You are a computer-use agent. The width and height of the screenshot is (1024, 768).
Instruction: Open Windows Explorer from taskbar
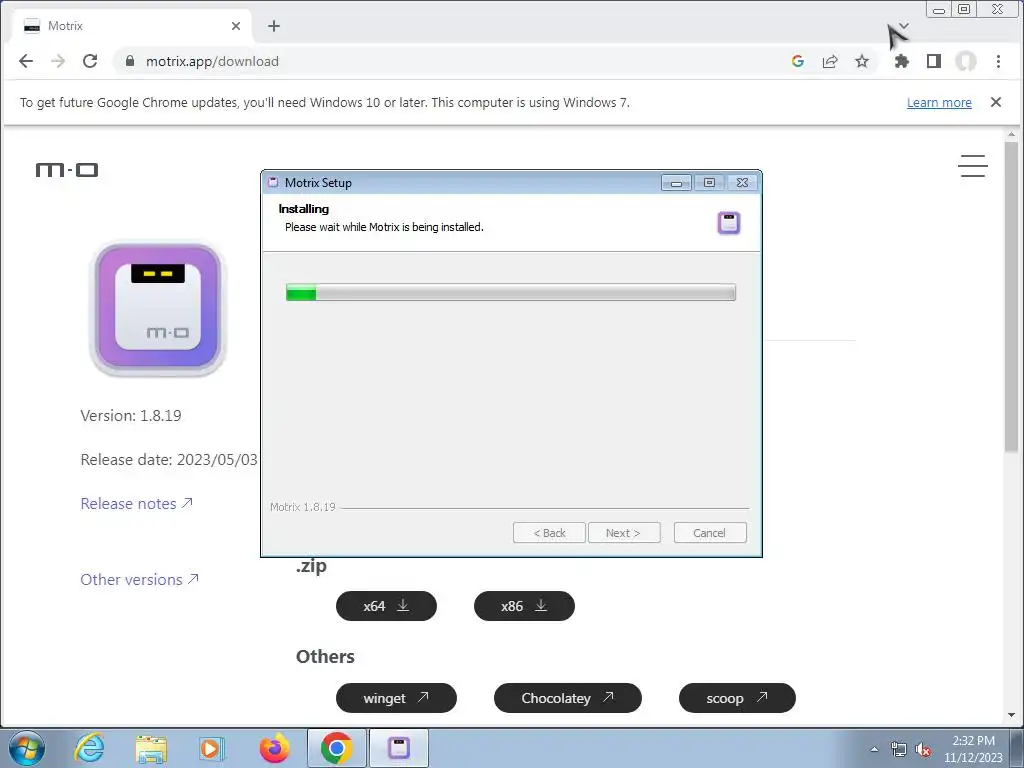151,748
